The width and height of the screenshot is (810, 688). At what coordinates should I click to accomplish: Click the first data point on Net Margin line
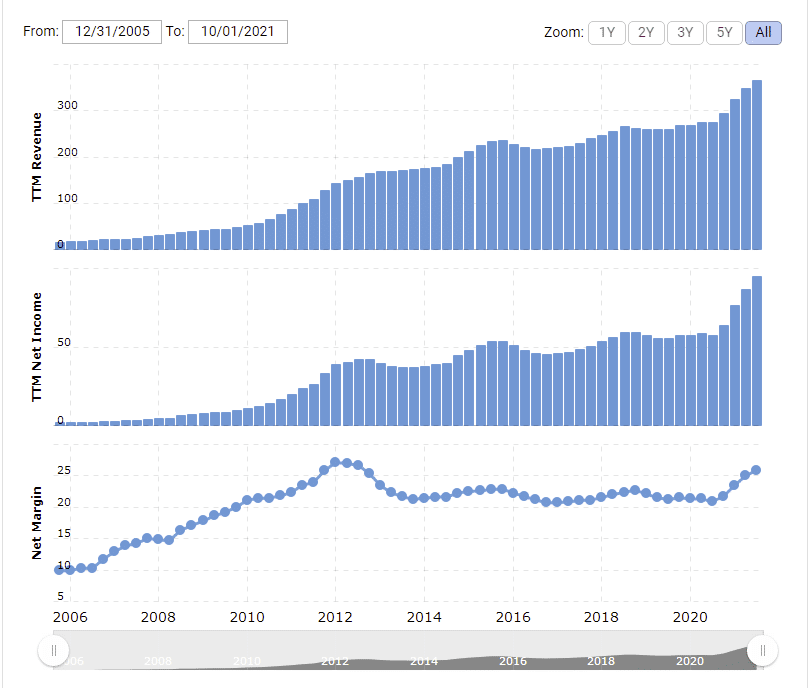click(x=59, y=570)
